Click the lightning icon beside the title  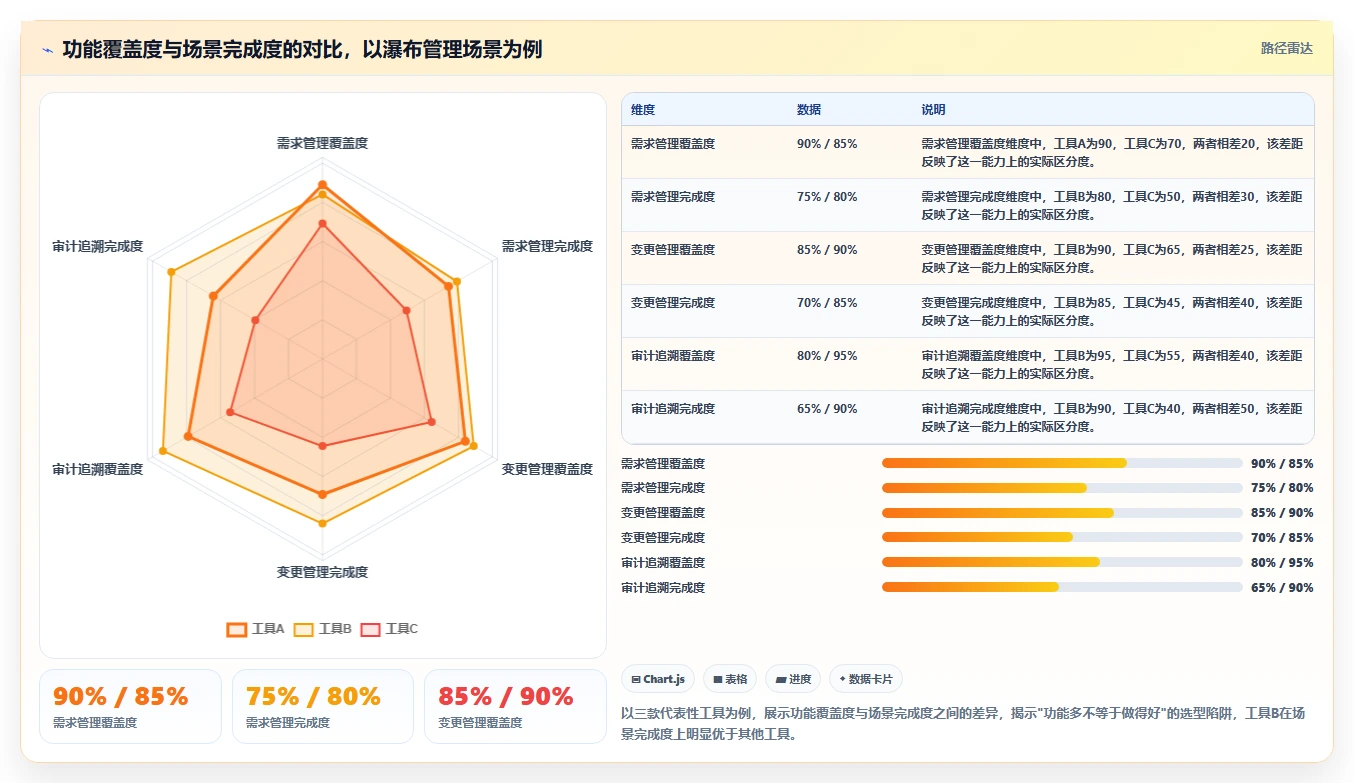tap(48, 49)
